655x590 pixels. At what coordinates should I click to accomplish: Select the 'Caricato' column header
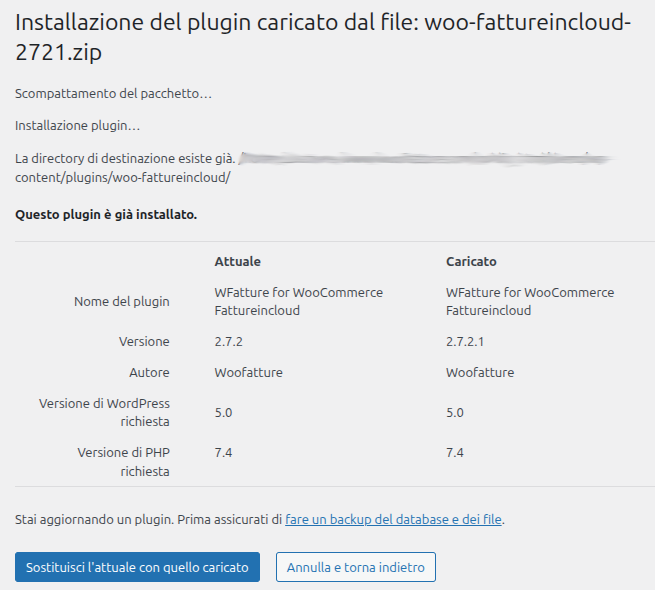click(x=471, y=262)
